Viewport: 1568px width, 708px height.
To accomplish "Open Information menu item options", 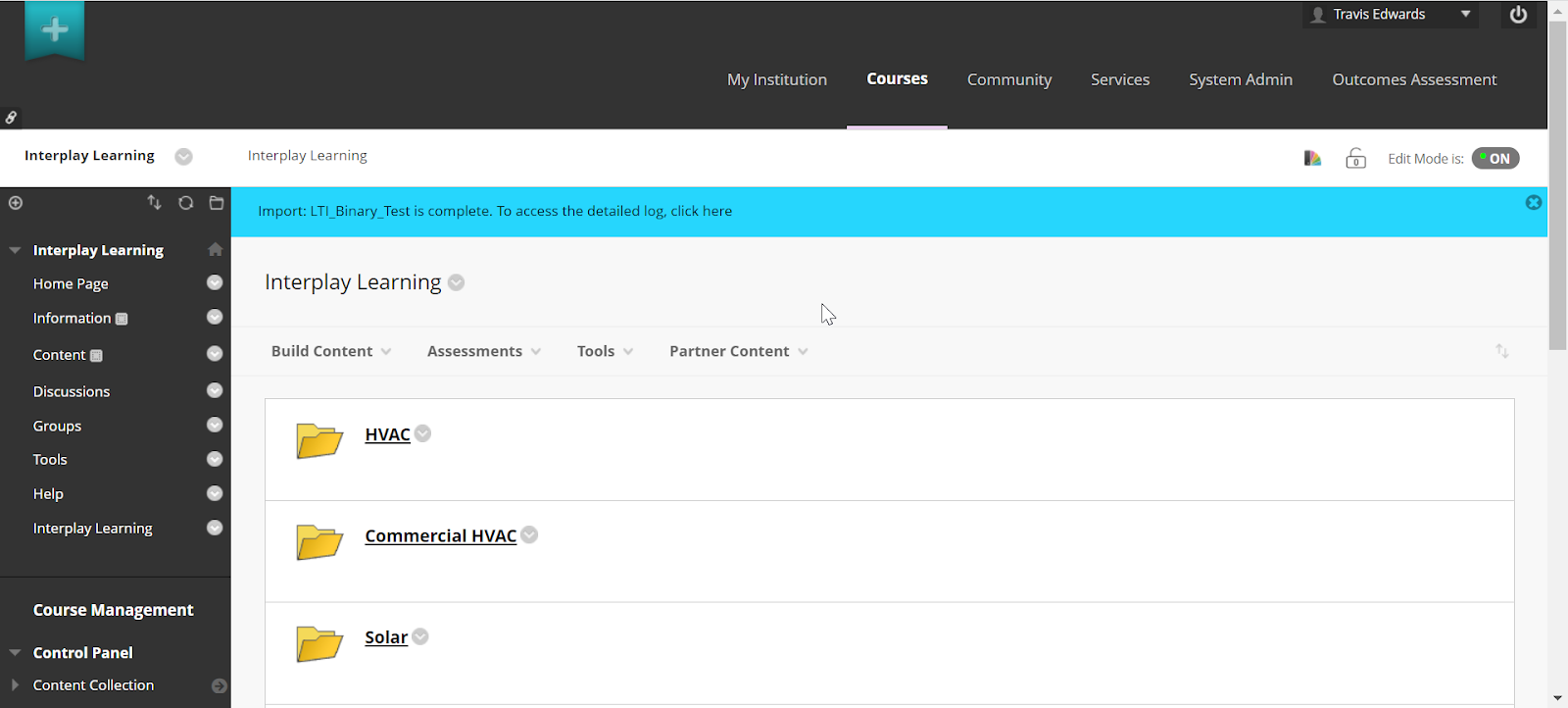I will pyautogui.click(x=215, y=317).
